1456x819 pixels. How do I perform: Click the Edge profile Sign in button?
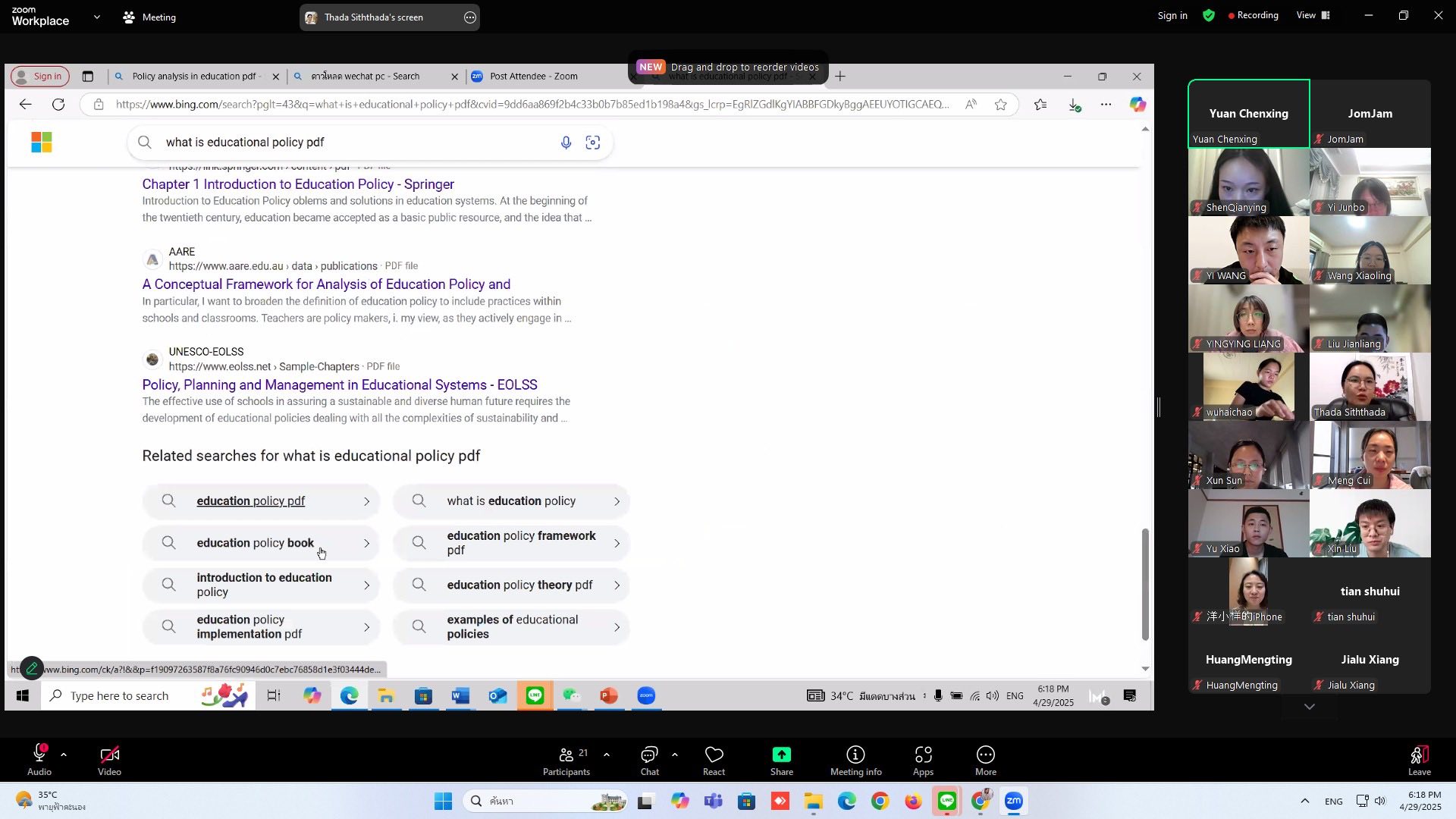tap(40, 76)
